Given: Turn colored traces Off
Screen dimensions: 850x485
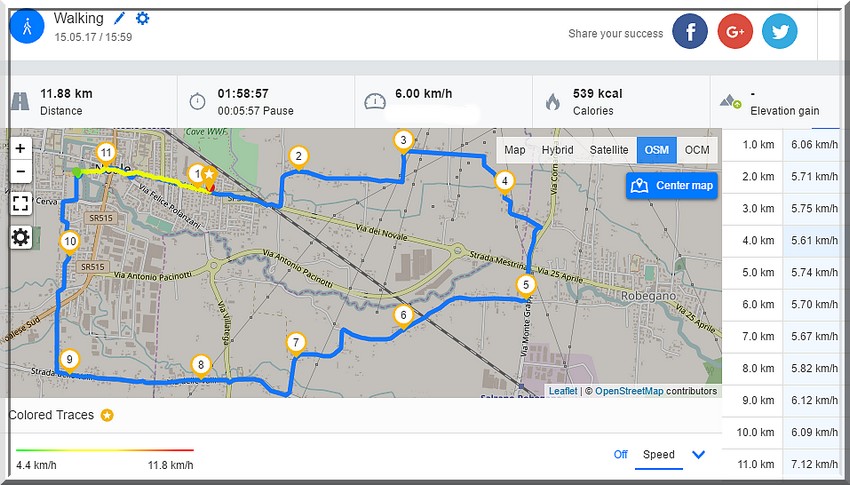Looking at the screenshot, I should 620,454.
